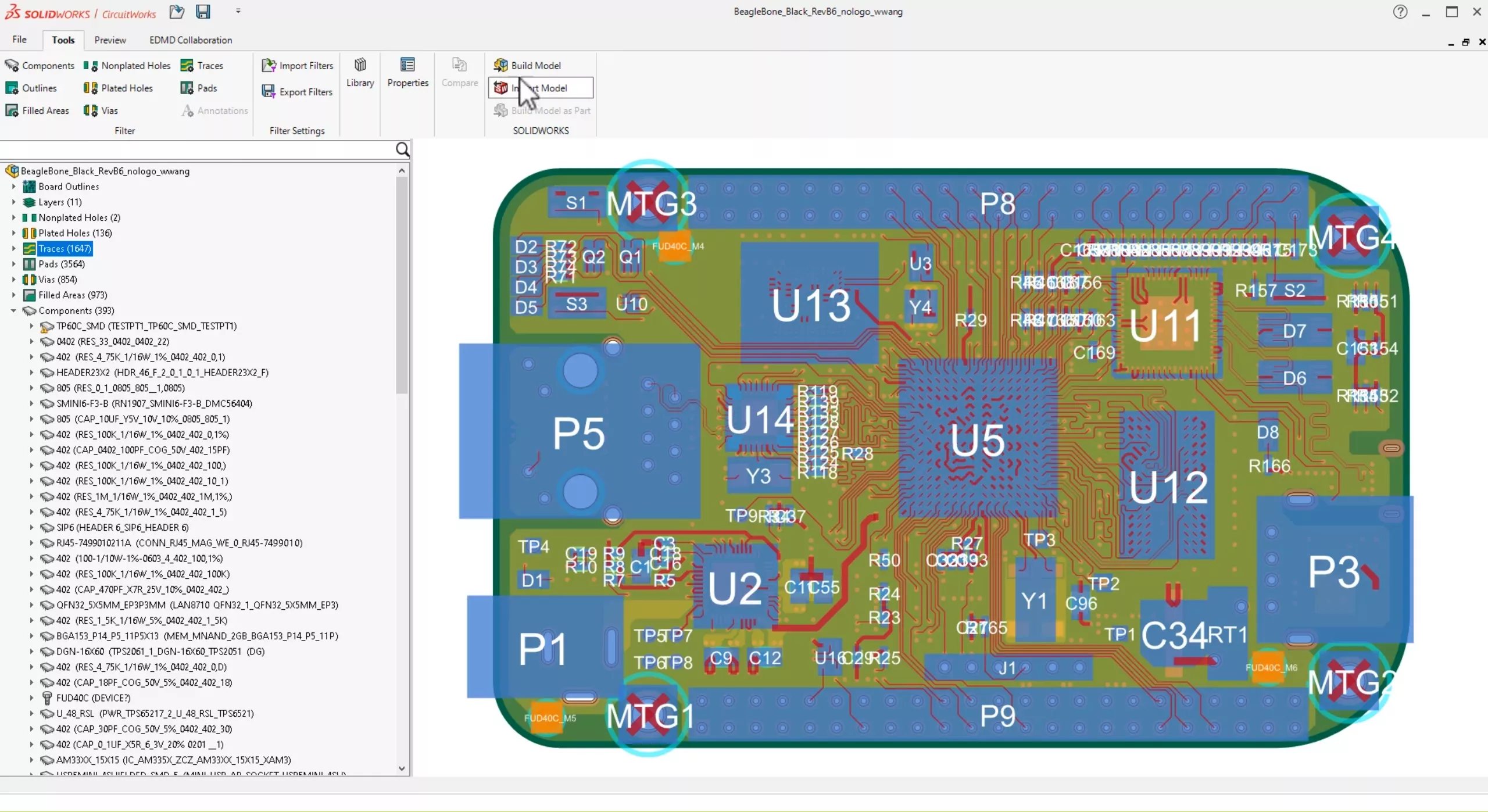Viewport: 1488px width, 812px height.
Task: Expand the Board Outlines node
Action: coord(13,187)
